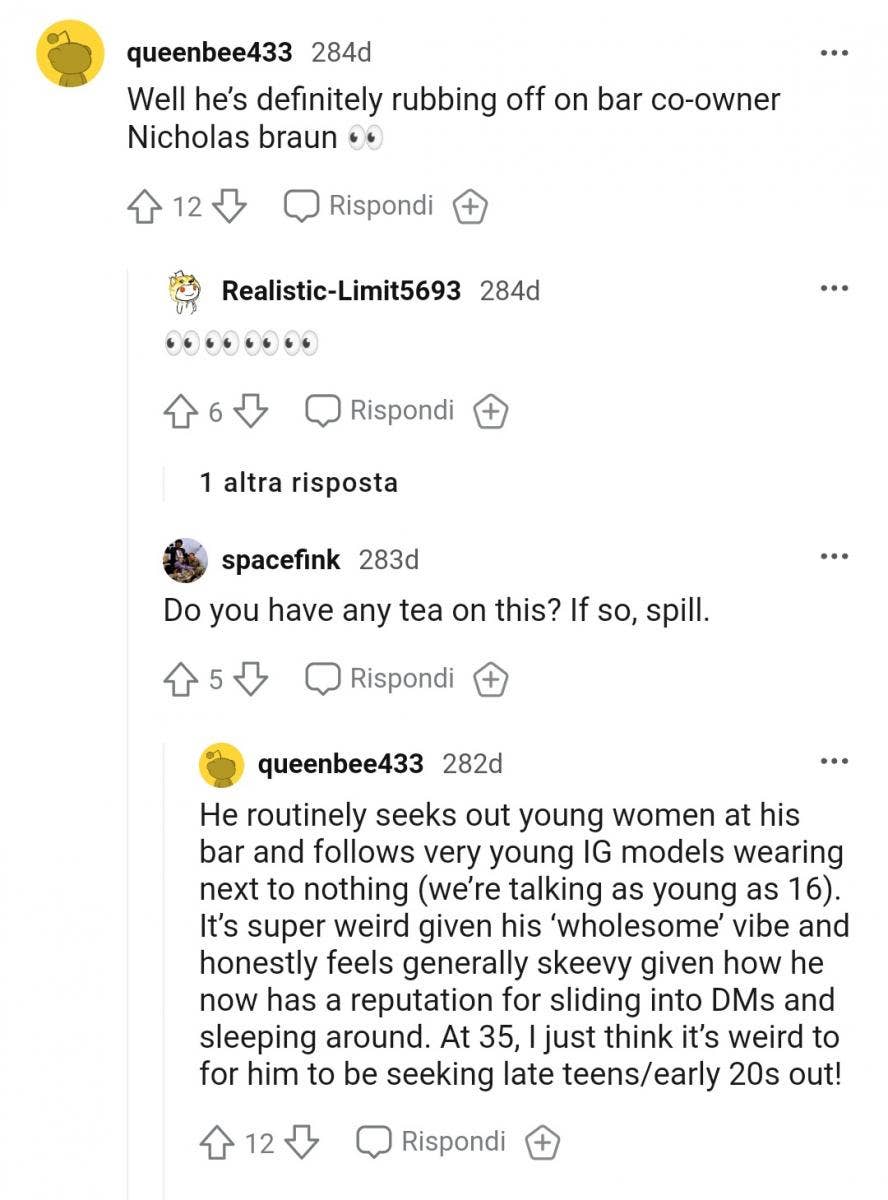Upvote Realistic-Limit5693's eyes emoji comment

pos(181,411)
